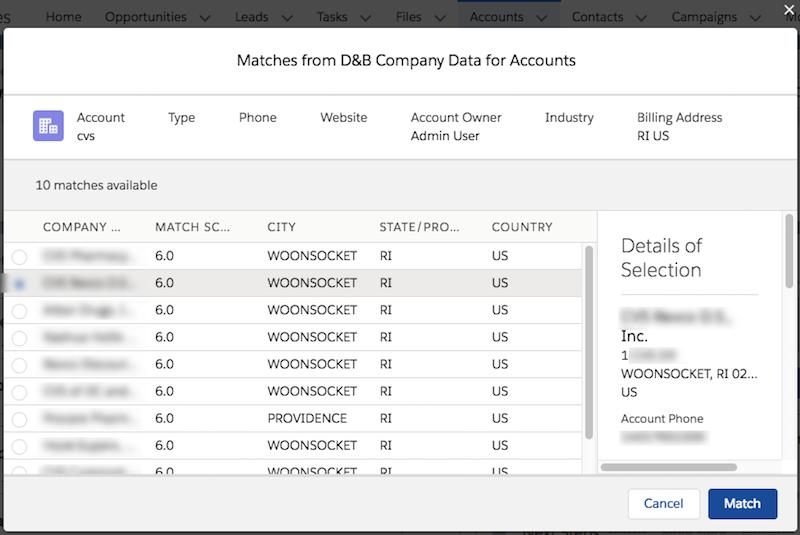
Task: Select the PROVIDENCE row radio button
Action: point(19,419)
